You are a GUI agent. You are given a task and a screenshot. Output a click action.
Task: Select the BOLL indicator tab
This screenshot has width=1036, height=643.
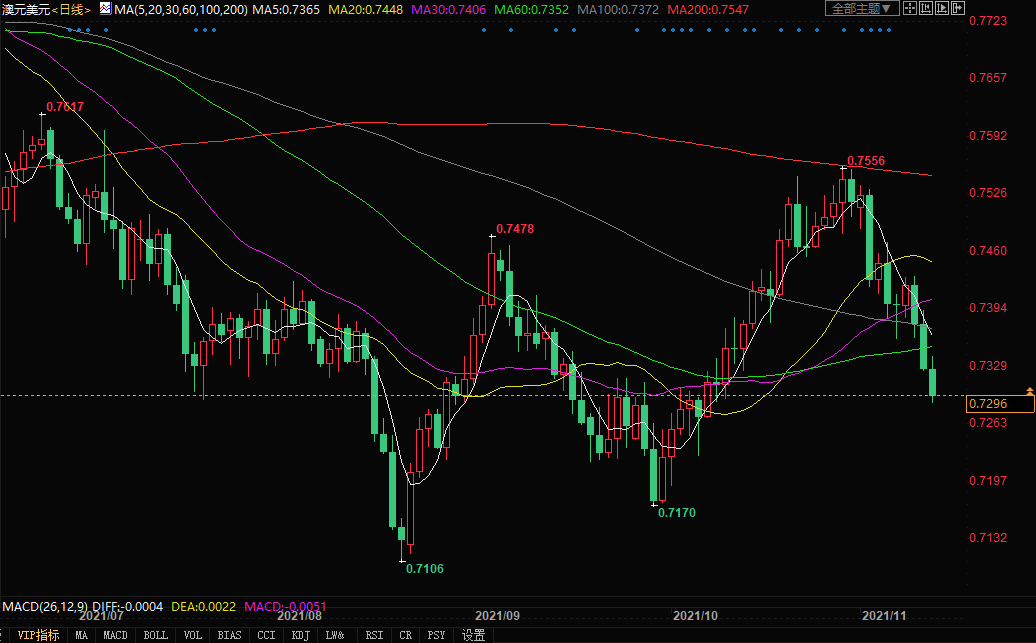coord(155,635)
